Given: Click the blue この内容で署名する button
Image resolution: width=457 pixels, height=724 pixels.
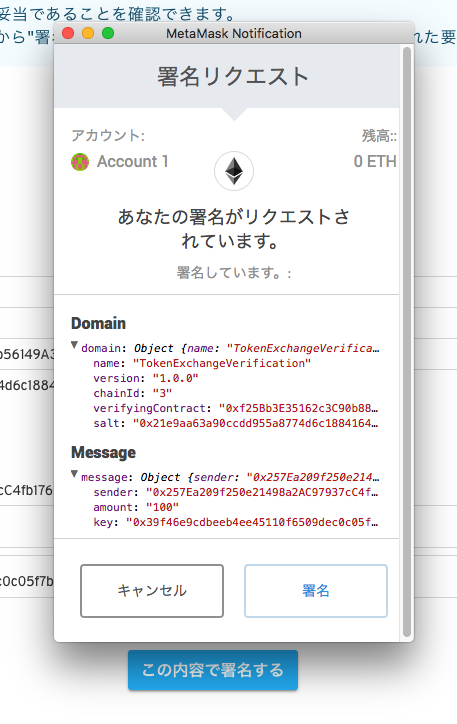Looking at the screenshot, I should [x=213, y=670].
